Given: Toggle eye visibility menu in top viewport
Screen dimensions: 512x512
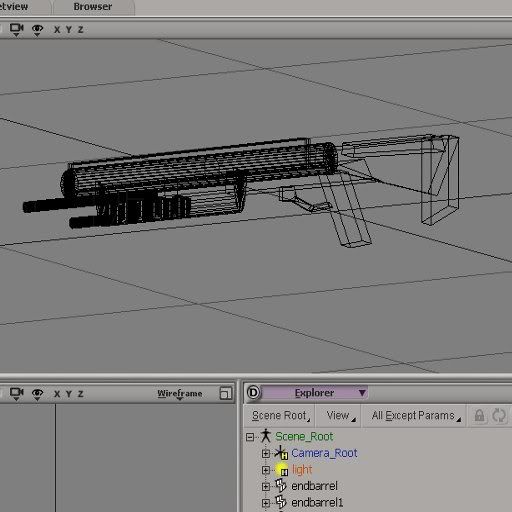Looking at the screenshot, I should pyautogui.click(x=37, y=29).
